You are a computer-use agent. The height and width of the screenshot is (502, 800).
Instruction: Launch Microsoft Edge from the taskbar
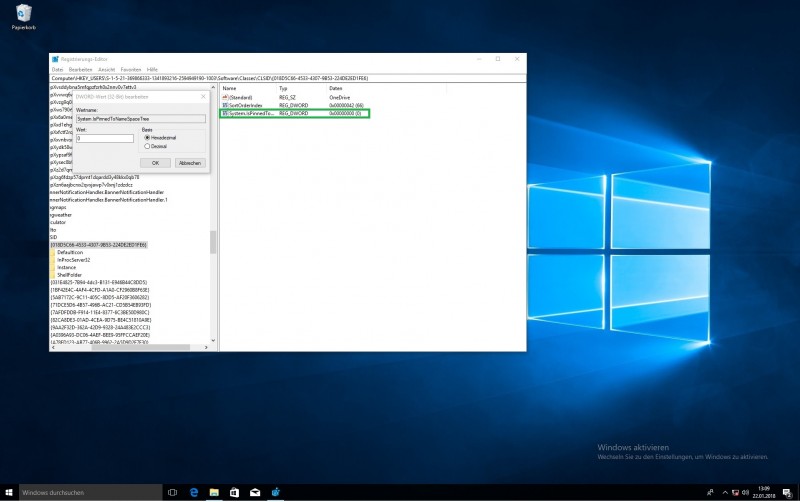(x=194, y=493)
